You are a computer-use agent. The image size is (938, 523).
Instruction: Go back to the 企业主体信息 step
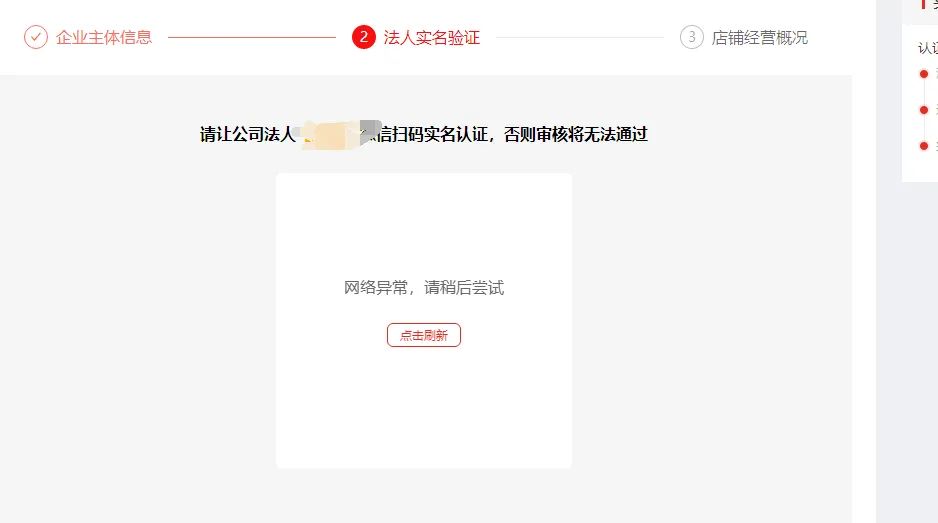point(104,37)
